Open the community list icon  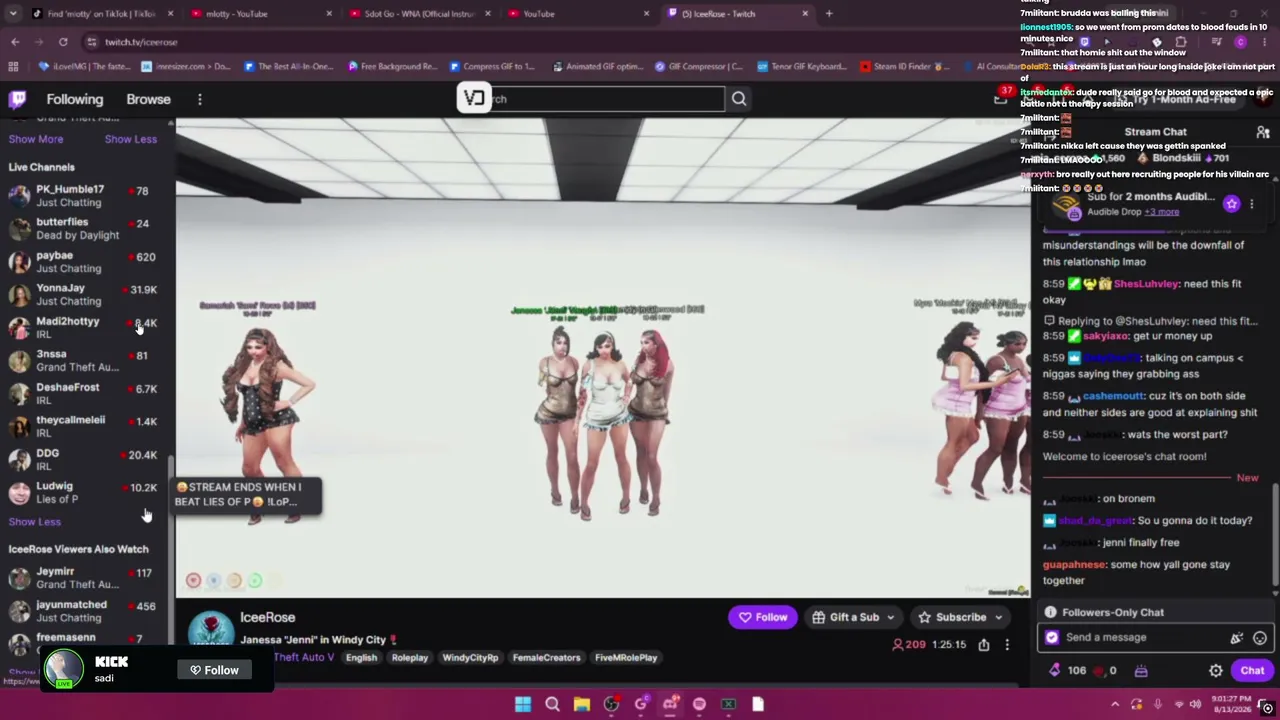(1263, 132)
